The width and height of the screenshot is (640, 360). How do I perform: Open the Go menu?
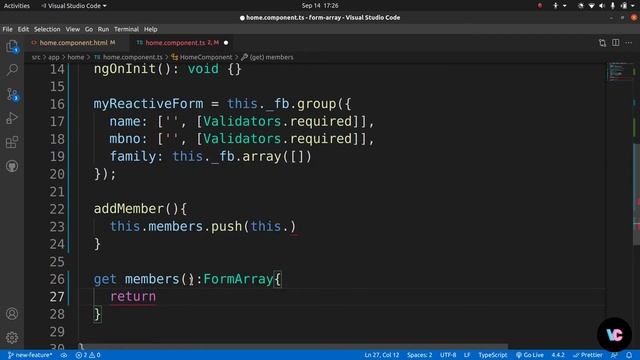click(x=89, y=29)
